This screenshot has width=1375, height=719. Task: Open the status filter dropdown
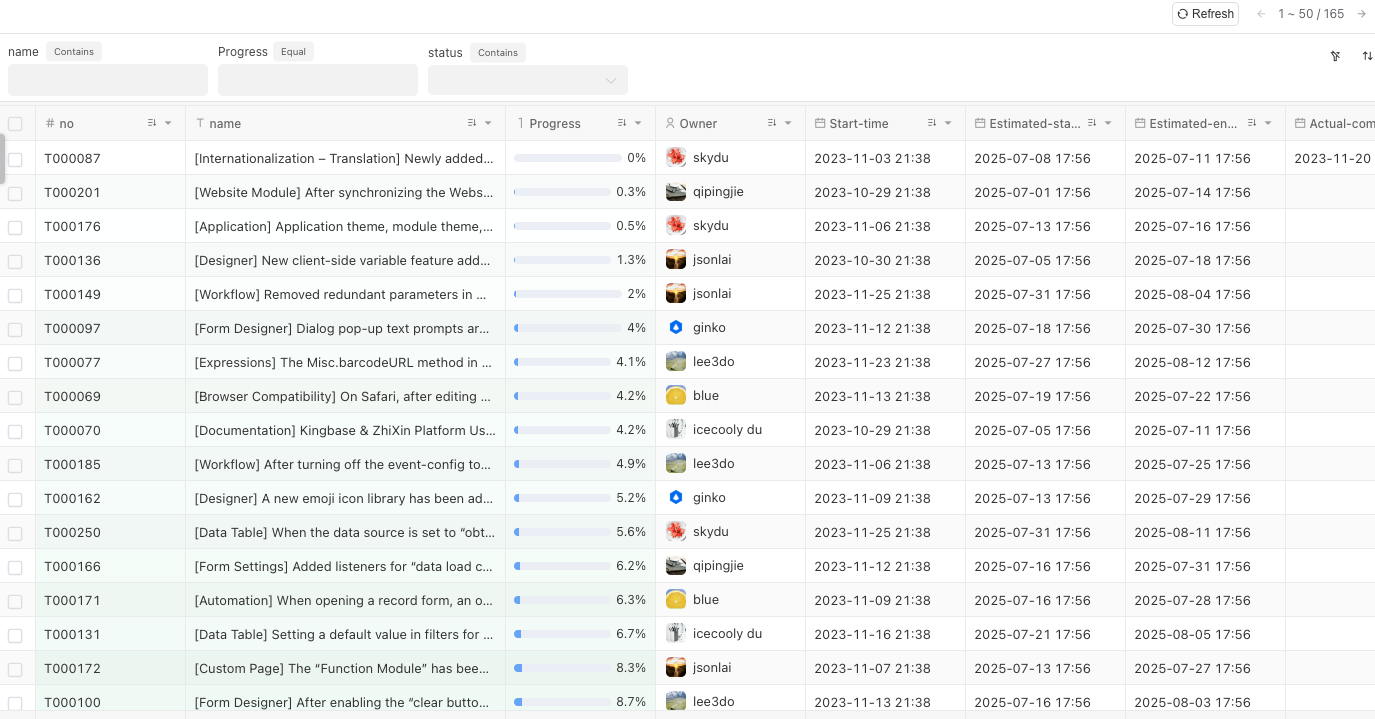coord(527,80)
